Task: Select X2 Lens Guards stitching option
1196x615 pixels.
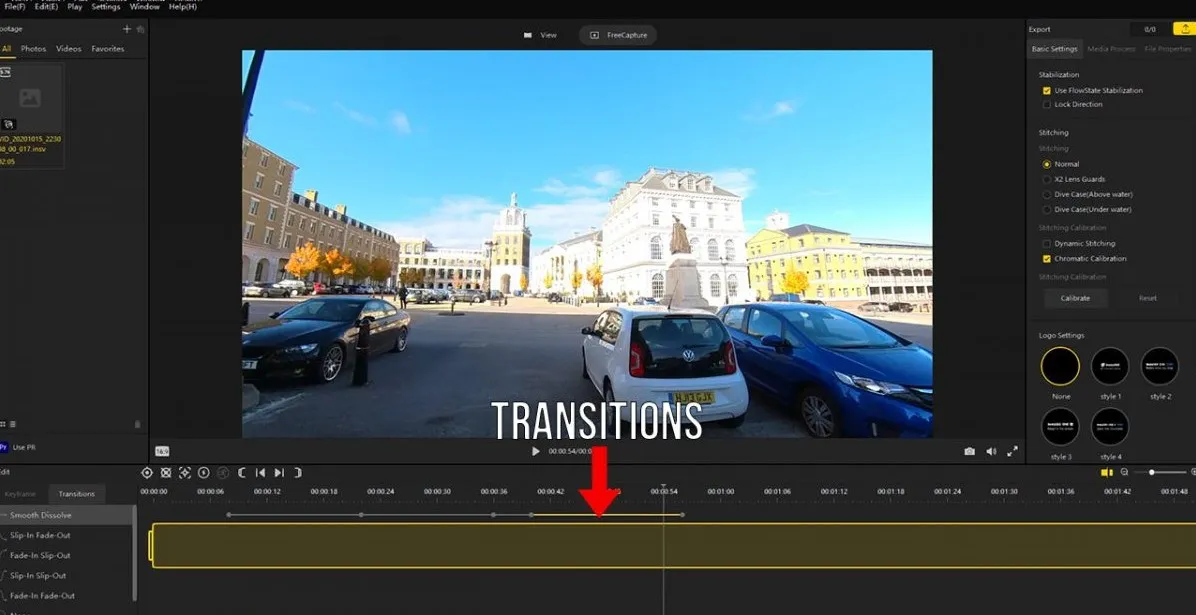Action: (x=1046, y=179)
